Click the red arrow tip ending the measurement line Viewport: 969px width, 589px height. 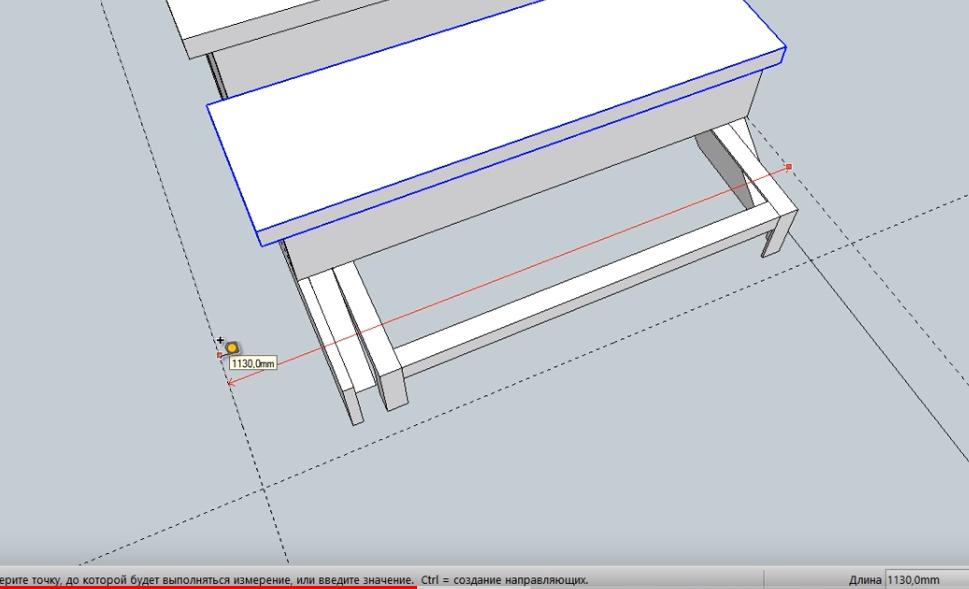pos(230,381)
